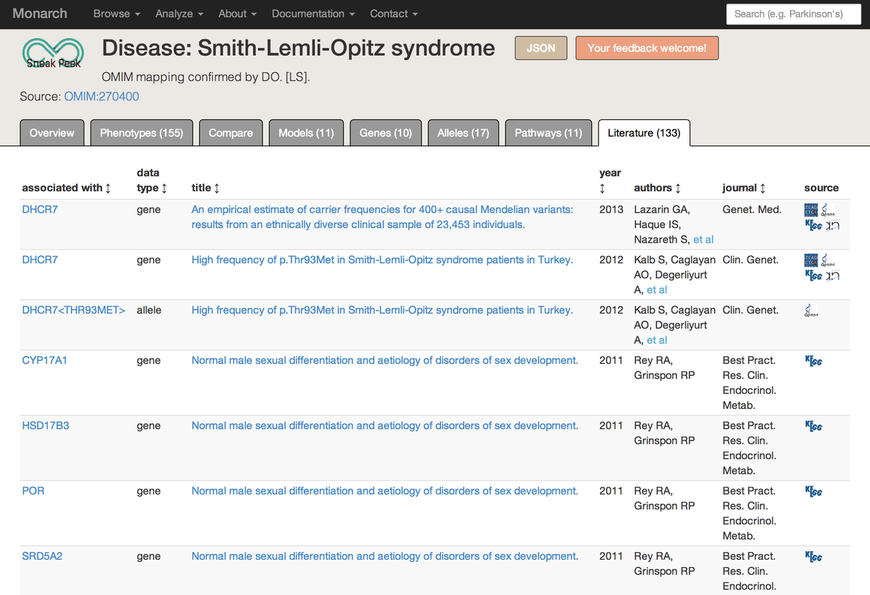Expand et al authors in Lazarin row
This screenshot has width=870, height=595.
coord(704,239)
